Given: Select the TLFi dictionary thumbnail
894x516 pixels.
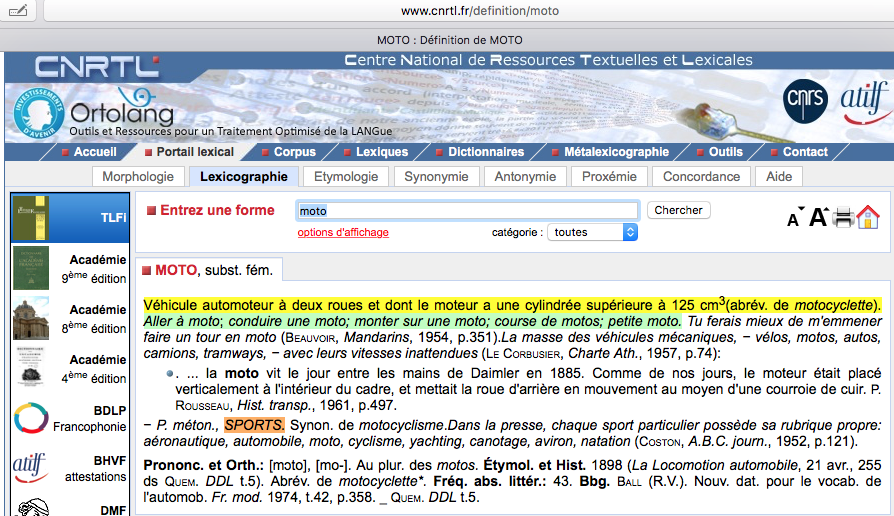Looking at the screenshot, I should pyautogui.click(x=31, y=218).
